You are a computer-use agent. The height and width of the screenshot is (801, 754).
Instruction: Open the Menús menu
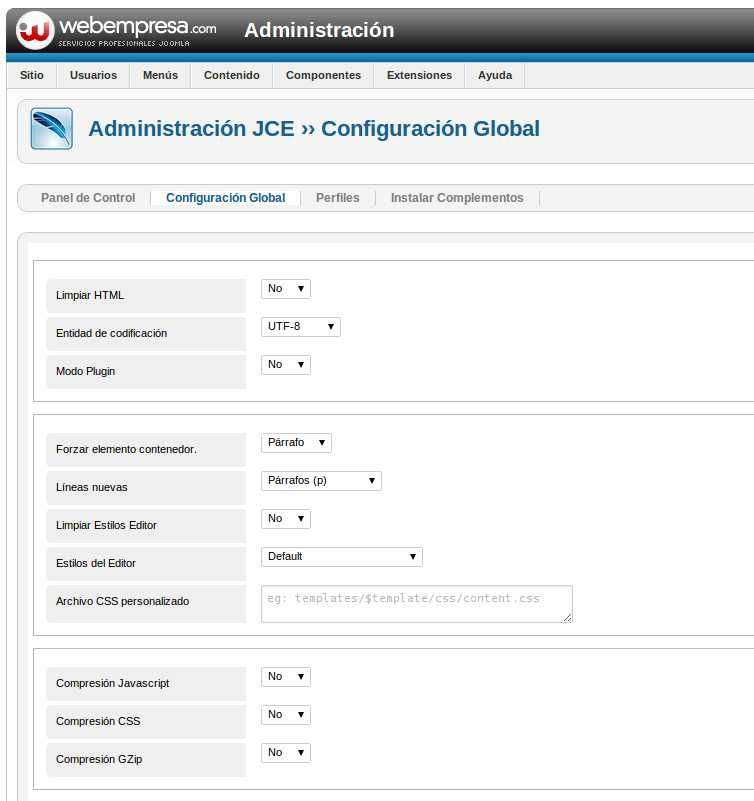(160, 75)
